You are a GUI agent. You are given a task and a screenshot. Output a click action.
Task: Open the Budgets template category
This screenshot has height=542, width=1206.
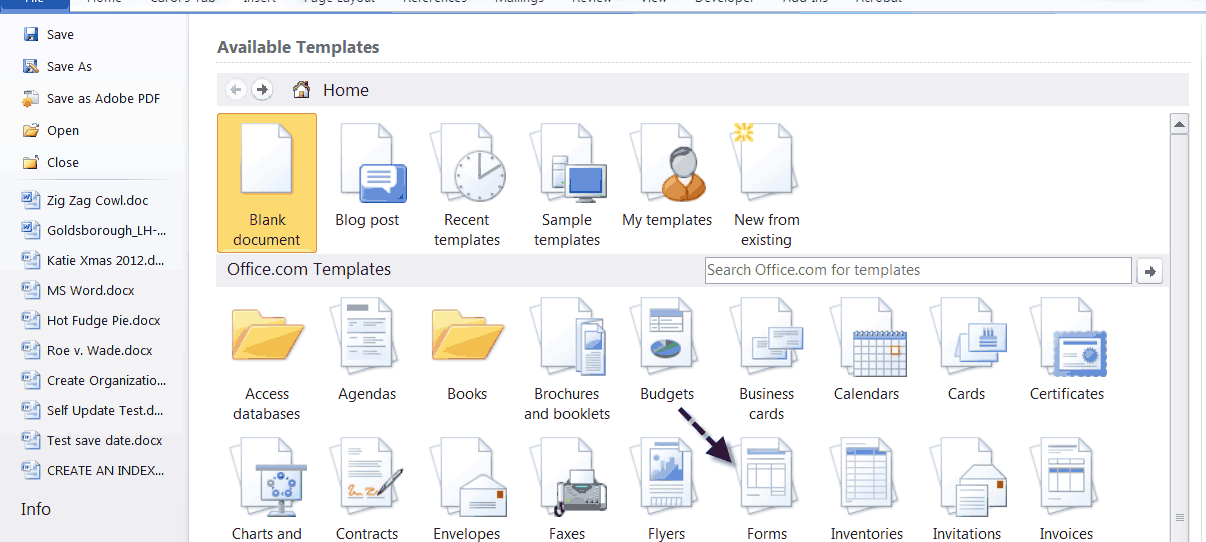click(667, 352)
